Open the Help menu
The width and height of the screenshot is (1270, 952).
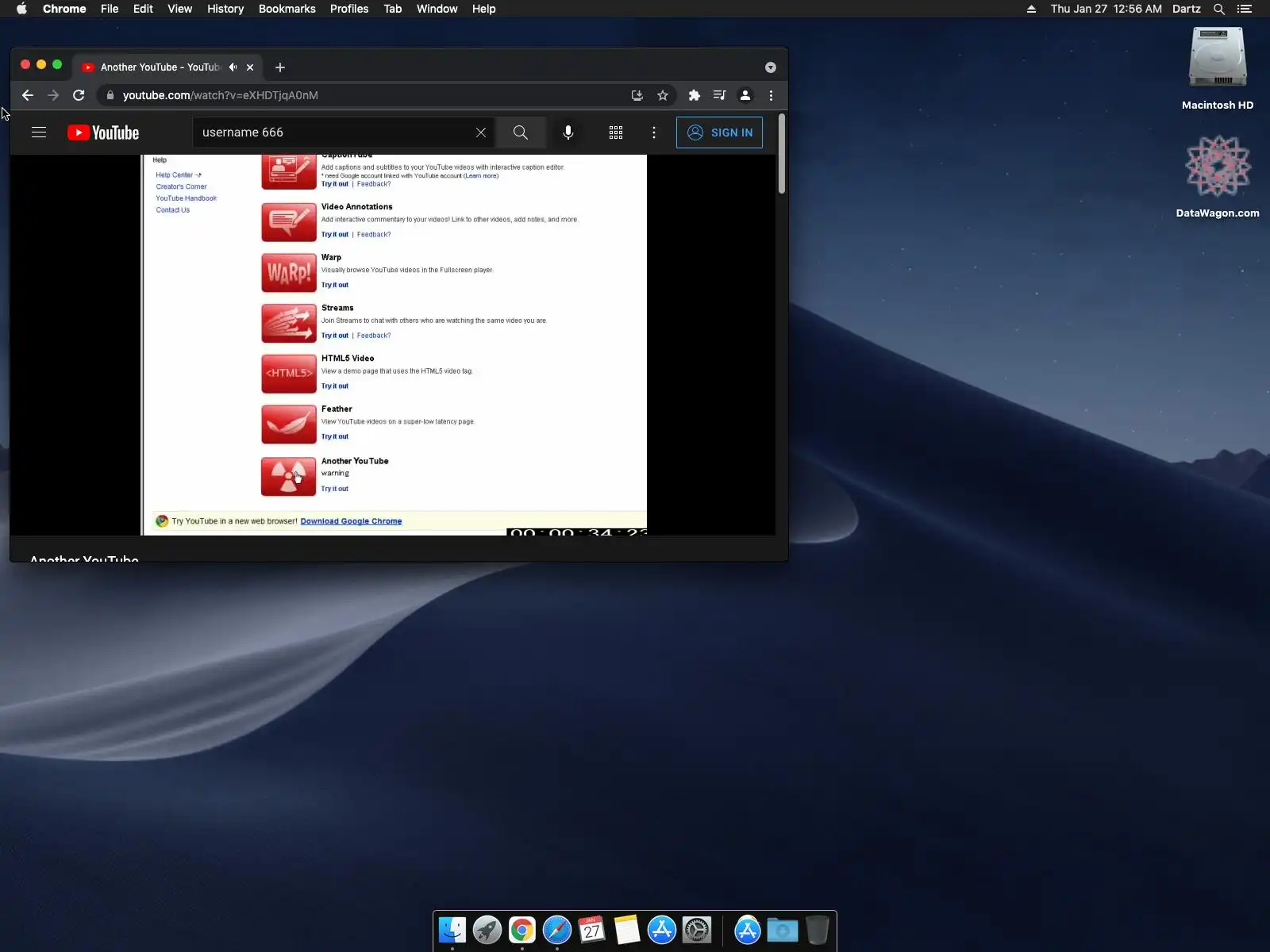[x=483, y=9]
